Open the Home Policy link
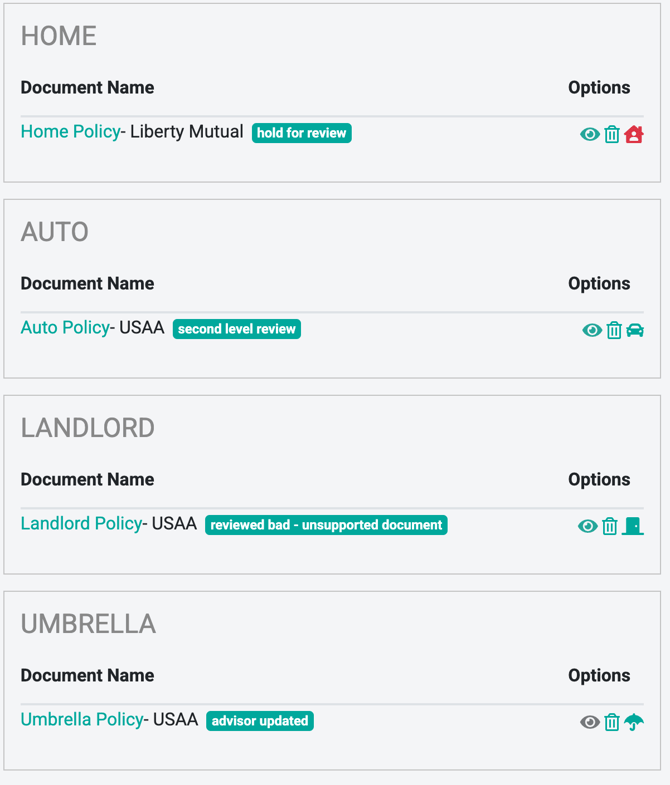The height and width of the screenshot is (785, 670). 70,132
